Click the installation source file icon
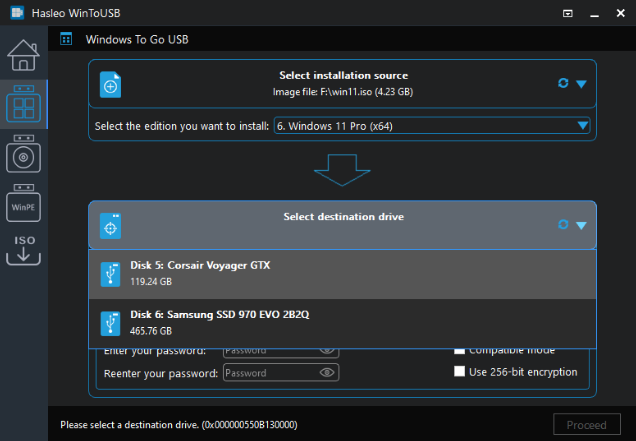Viewport: 636px width, 441px height. [111, 86]
